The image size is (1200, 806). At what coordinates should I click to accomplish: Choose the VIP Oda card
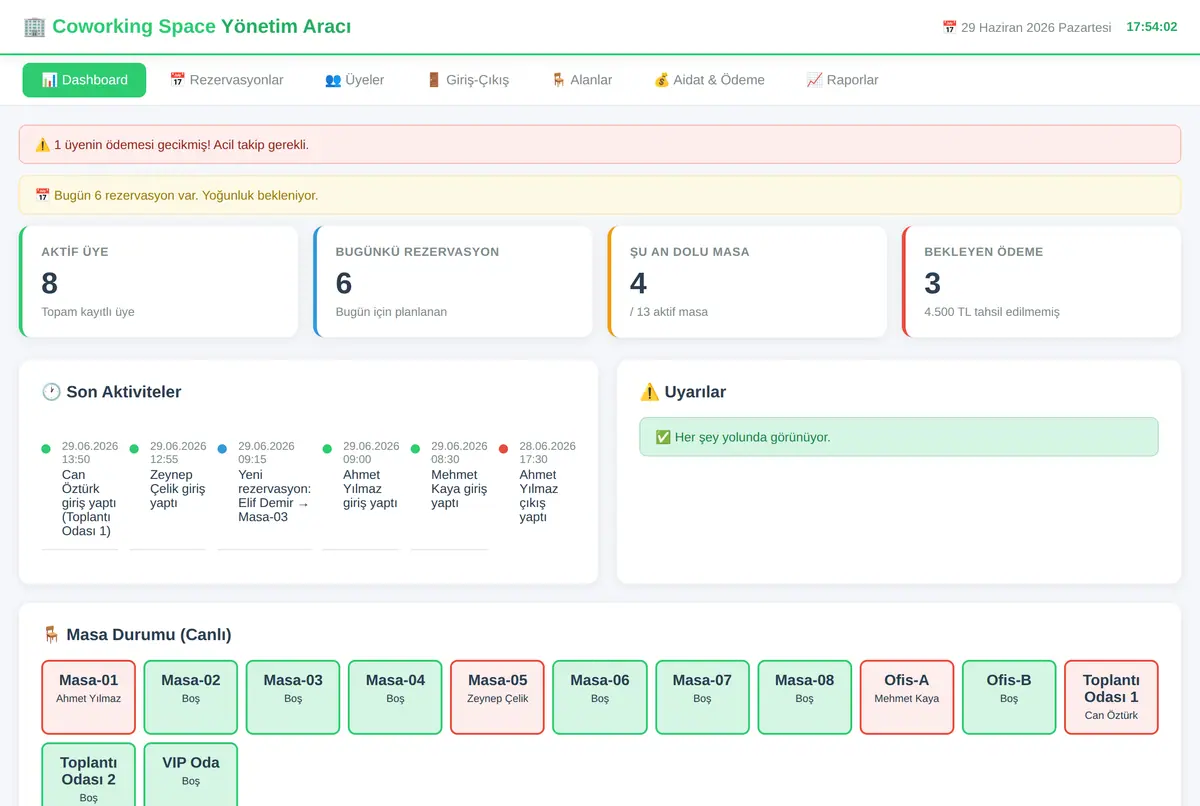pyautogui.click(x=191, y=774)
